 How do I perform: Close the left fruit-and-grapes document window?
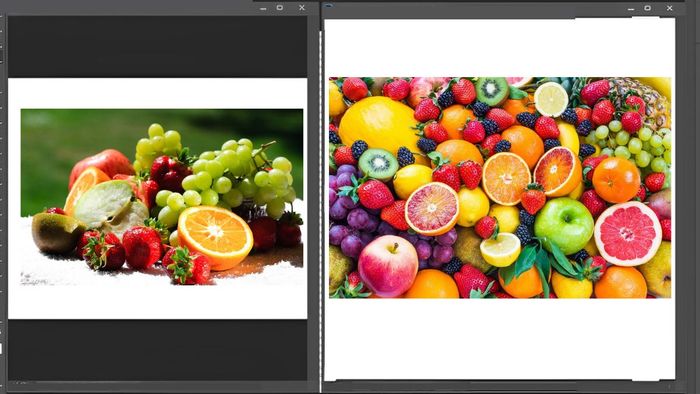302,8
